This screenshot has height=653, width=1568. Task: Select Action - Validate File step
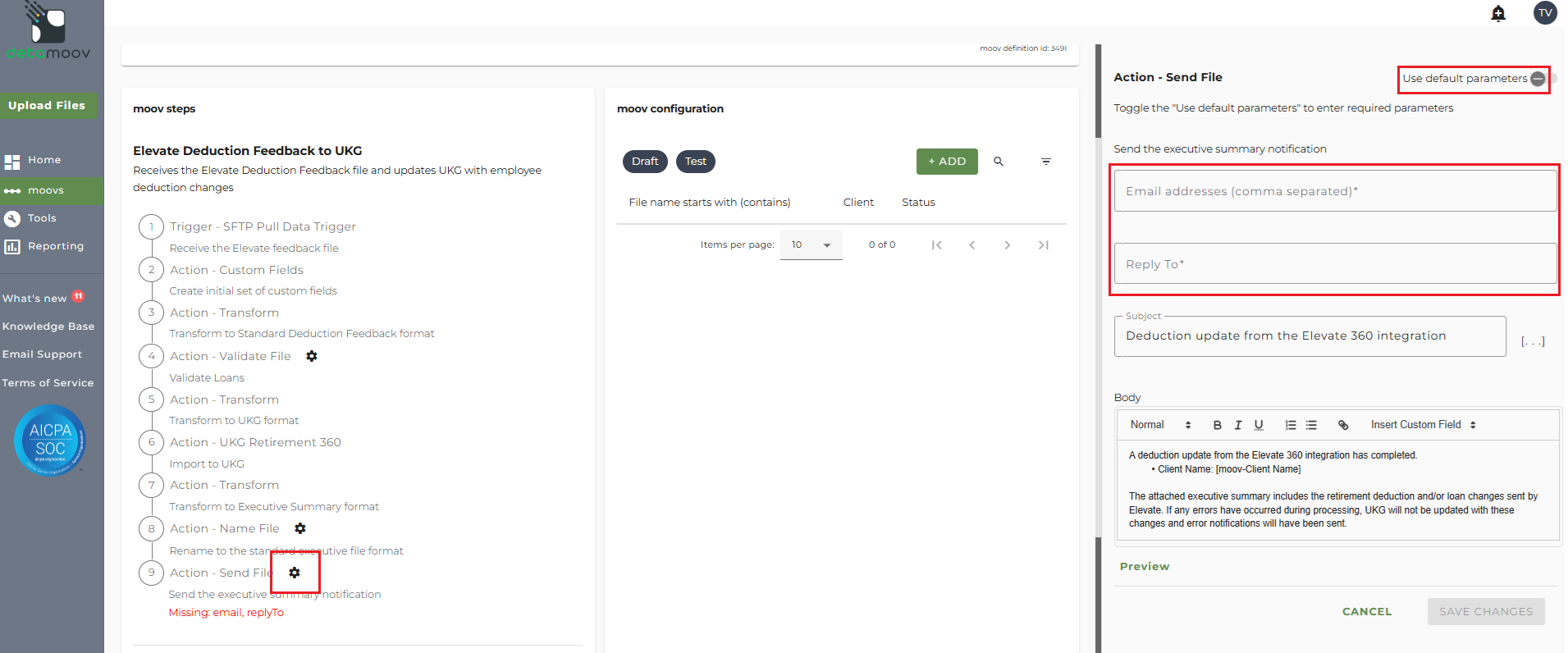(x=230, y=356)
